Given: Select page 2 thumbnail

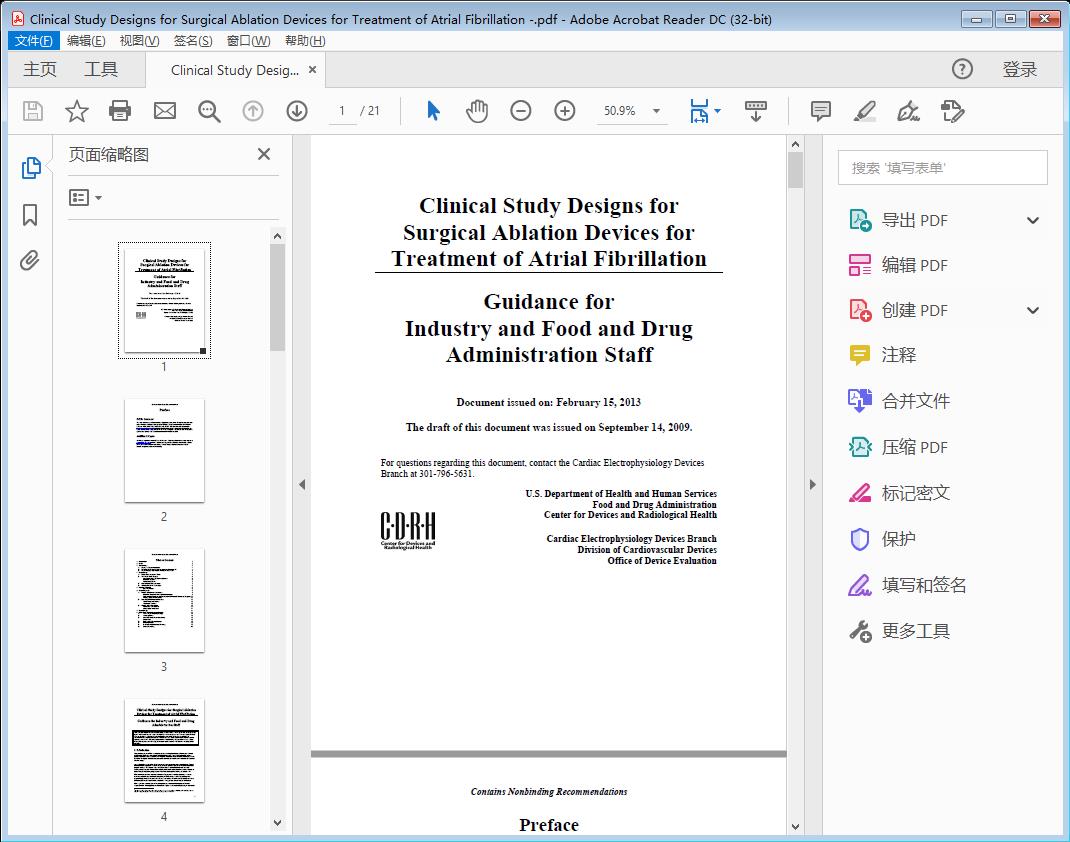Looking at the screenshot, I should pos(164,452).
